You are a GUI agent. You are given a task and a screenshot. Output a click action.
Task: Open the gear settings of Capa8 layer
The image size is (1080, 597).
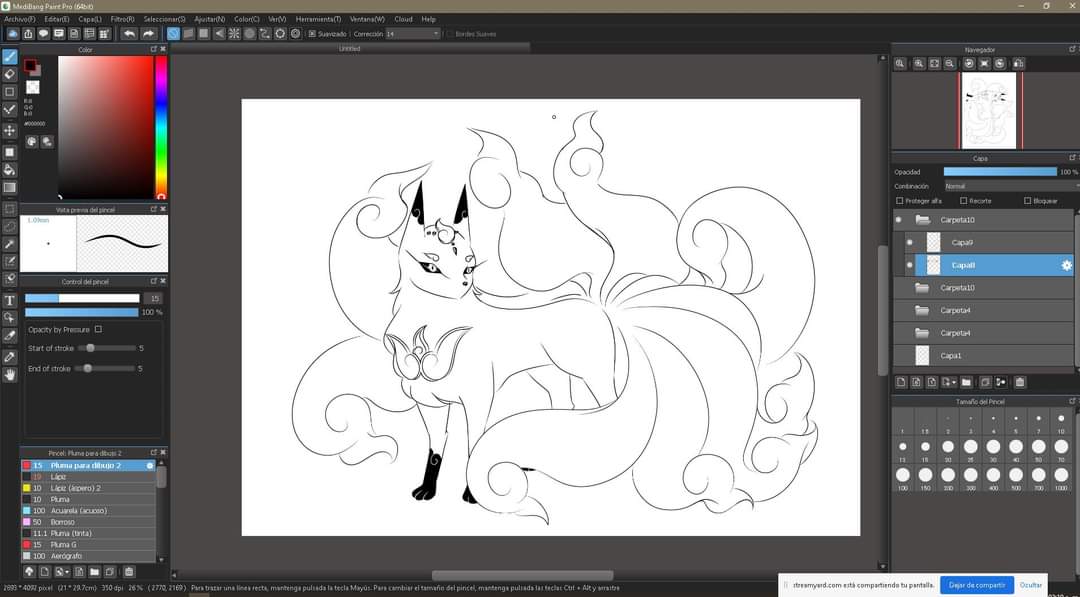coord(1066,265)
